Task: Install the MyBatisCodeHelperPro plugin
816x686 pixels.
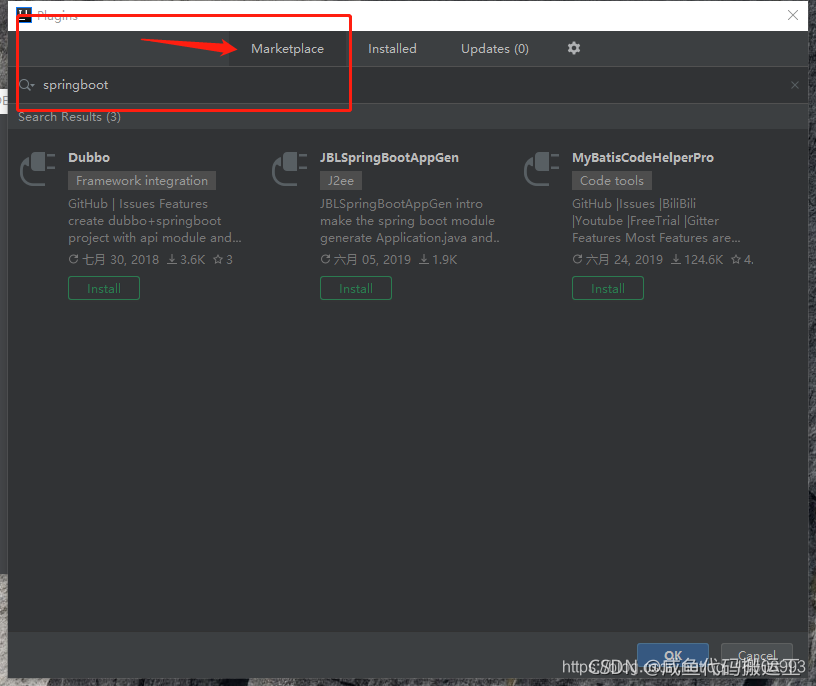Action: tap(607, 288)
